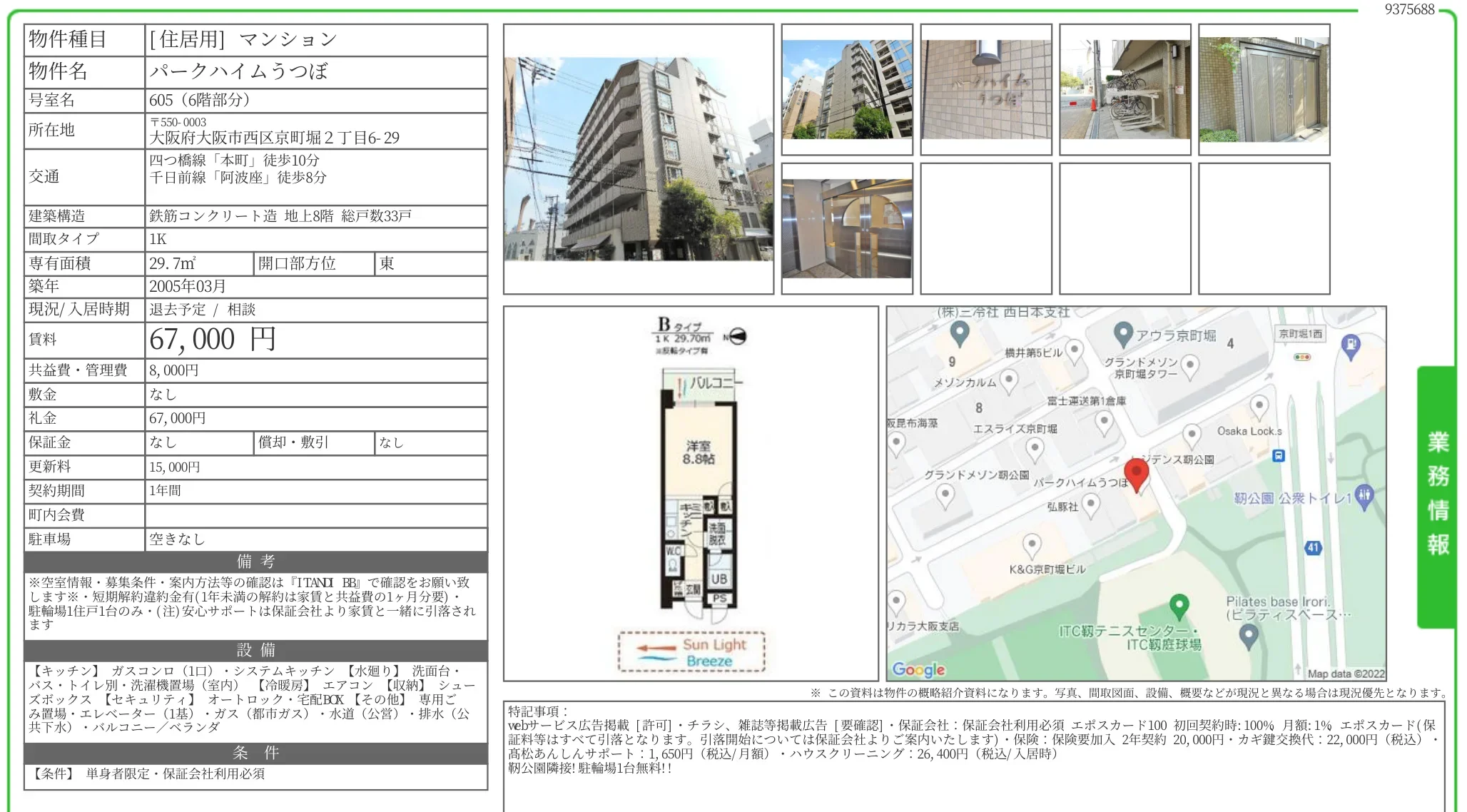The image size is (1467, 812).
Task: Click the blue bus stop icon
Action: pyautogui.click(x=1279, y=455)
